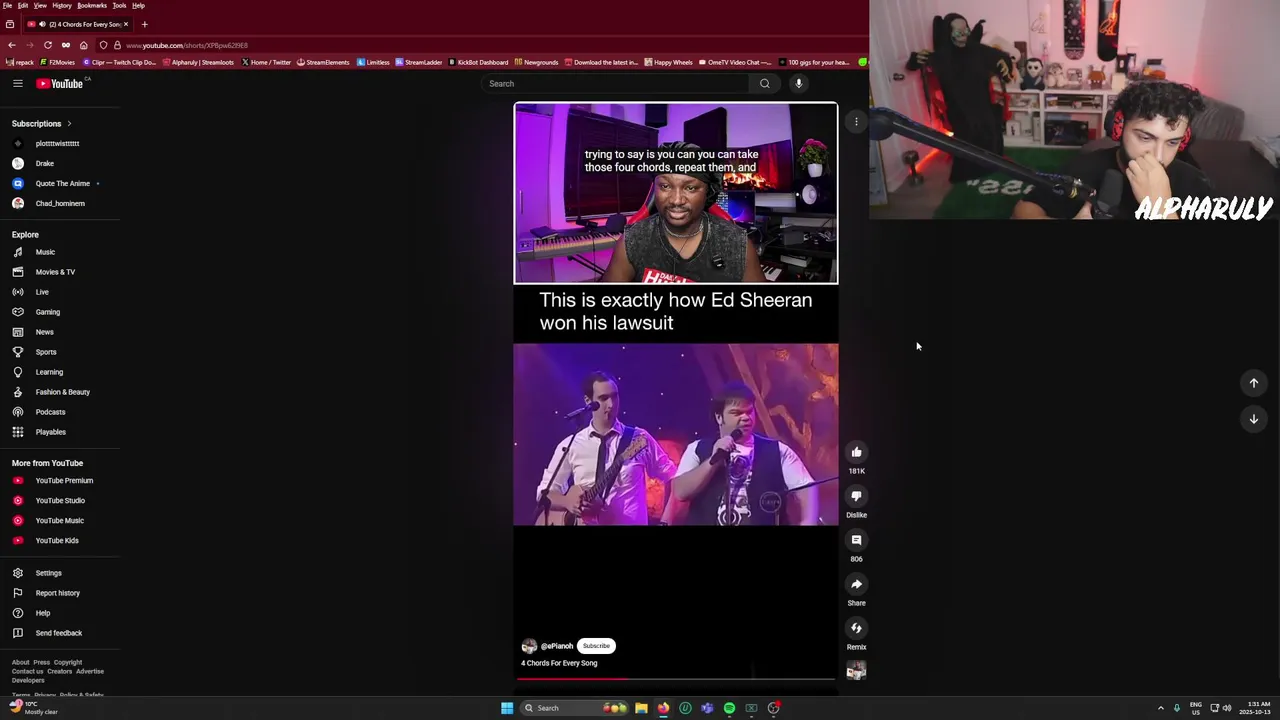This screenshot has width=1280, height=720.
Task: Open the browser History menu
Action: (x=62, y=5)
